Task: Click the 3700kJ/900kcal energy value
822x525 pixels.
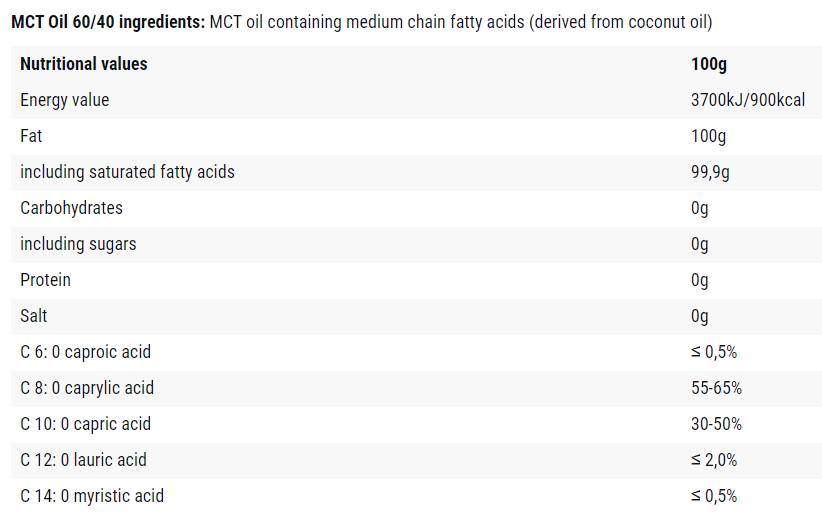Action: (747, 100)
